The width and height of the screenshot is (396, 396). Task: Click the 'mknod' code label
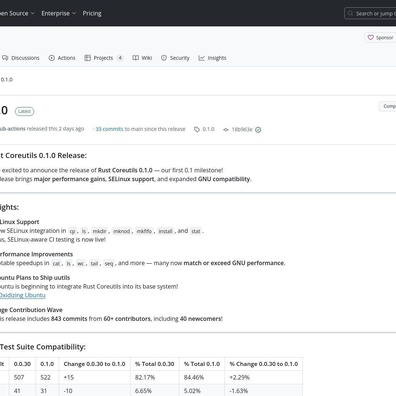pos(121,231)
